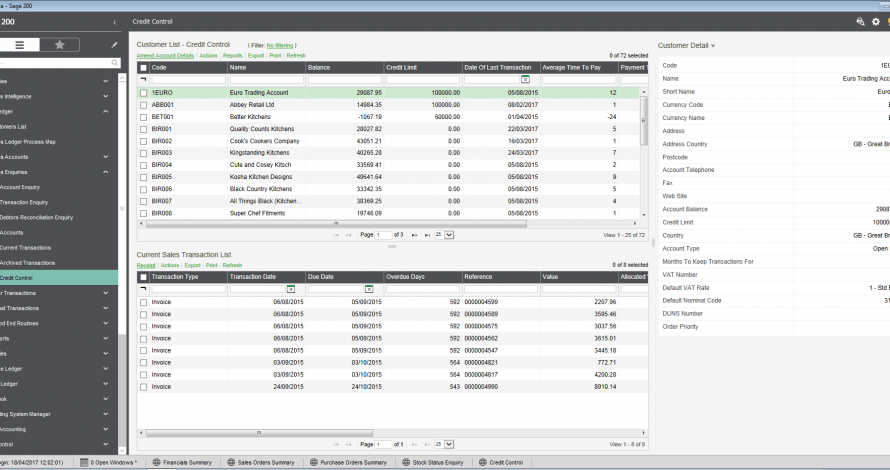Viewport: 890px width, 470px height.
Task: Open Credit Control in sidebar
Action: (59, 278)
